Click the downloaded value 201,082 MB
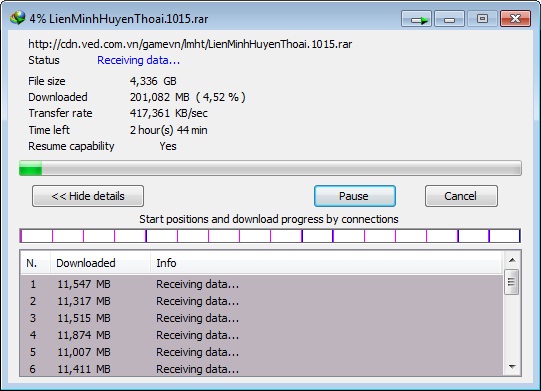This screenshot has height=391, width=541. [159, 97]
